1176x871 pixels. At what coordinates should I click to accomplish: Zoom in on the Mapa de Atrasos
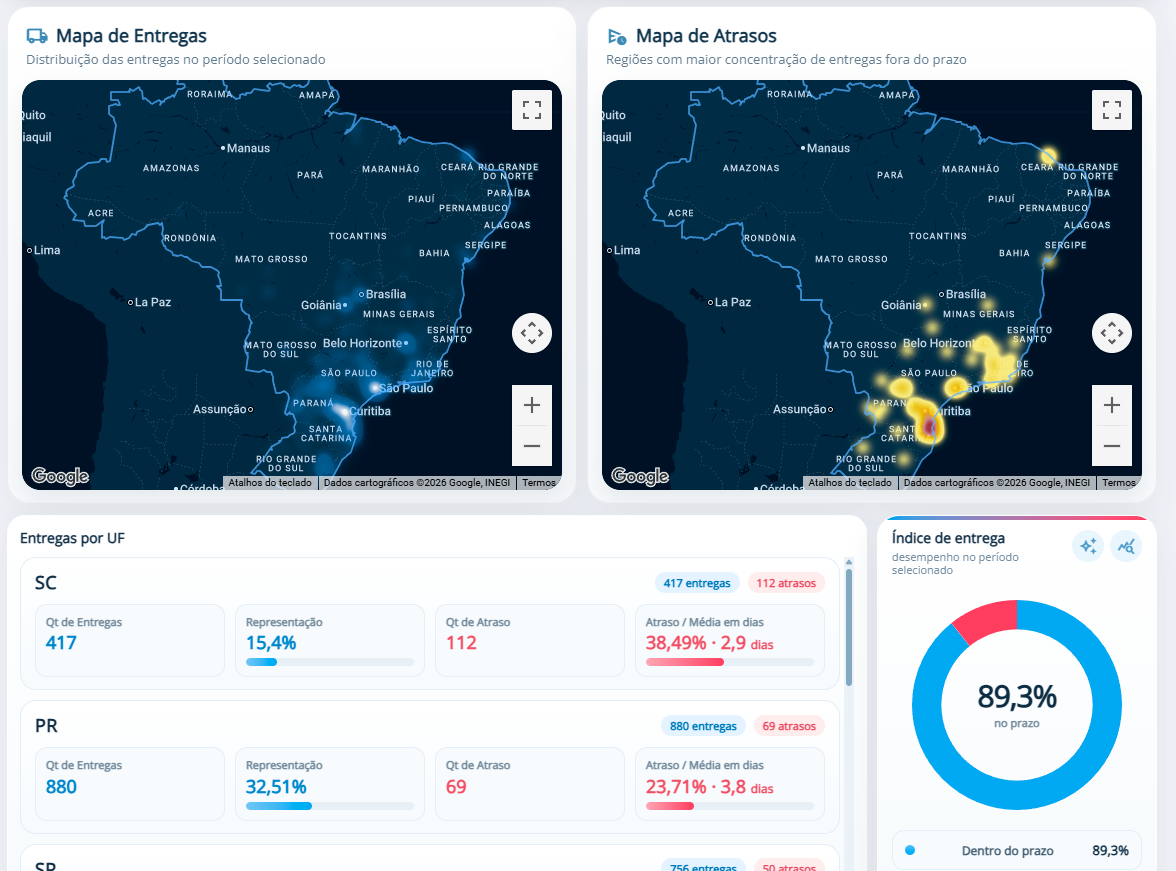coord(1112,405)
